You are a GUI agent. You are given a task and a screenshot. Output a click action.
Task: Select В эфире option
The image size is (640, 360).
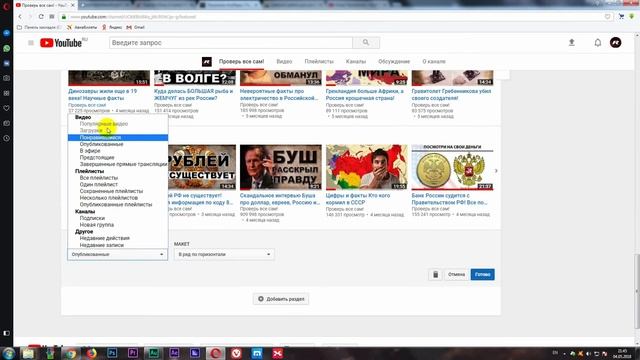tap(90, 151)
